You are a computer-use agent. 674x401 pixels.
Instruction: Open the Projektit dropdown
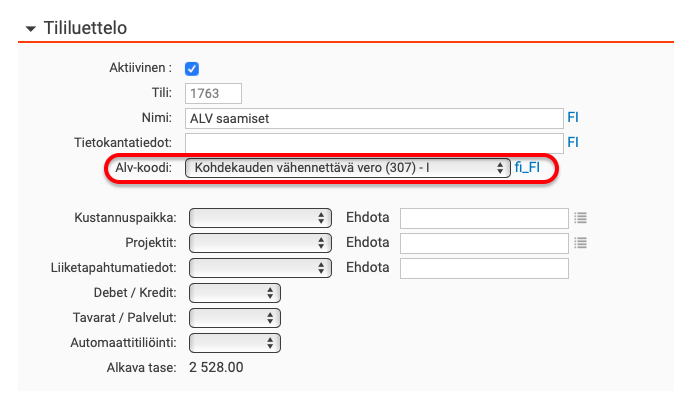tap(259, 242)
